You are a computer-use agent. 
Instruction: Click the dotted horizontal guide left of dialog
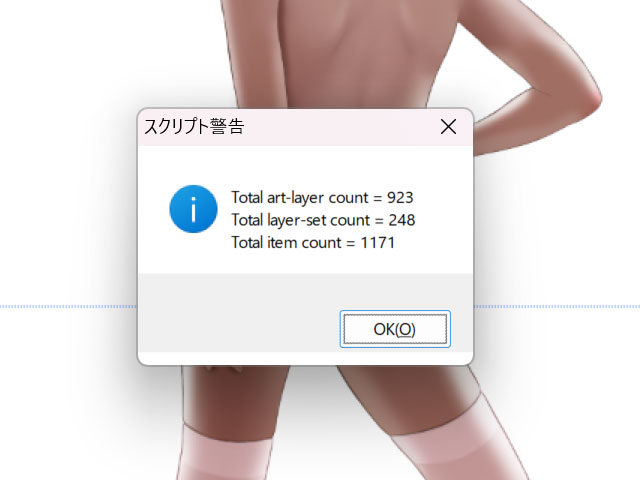click(x=68, y=306)
